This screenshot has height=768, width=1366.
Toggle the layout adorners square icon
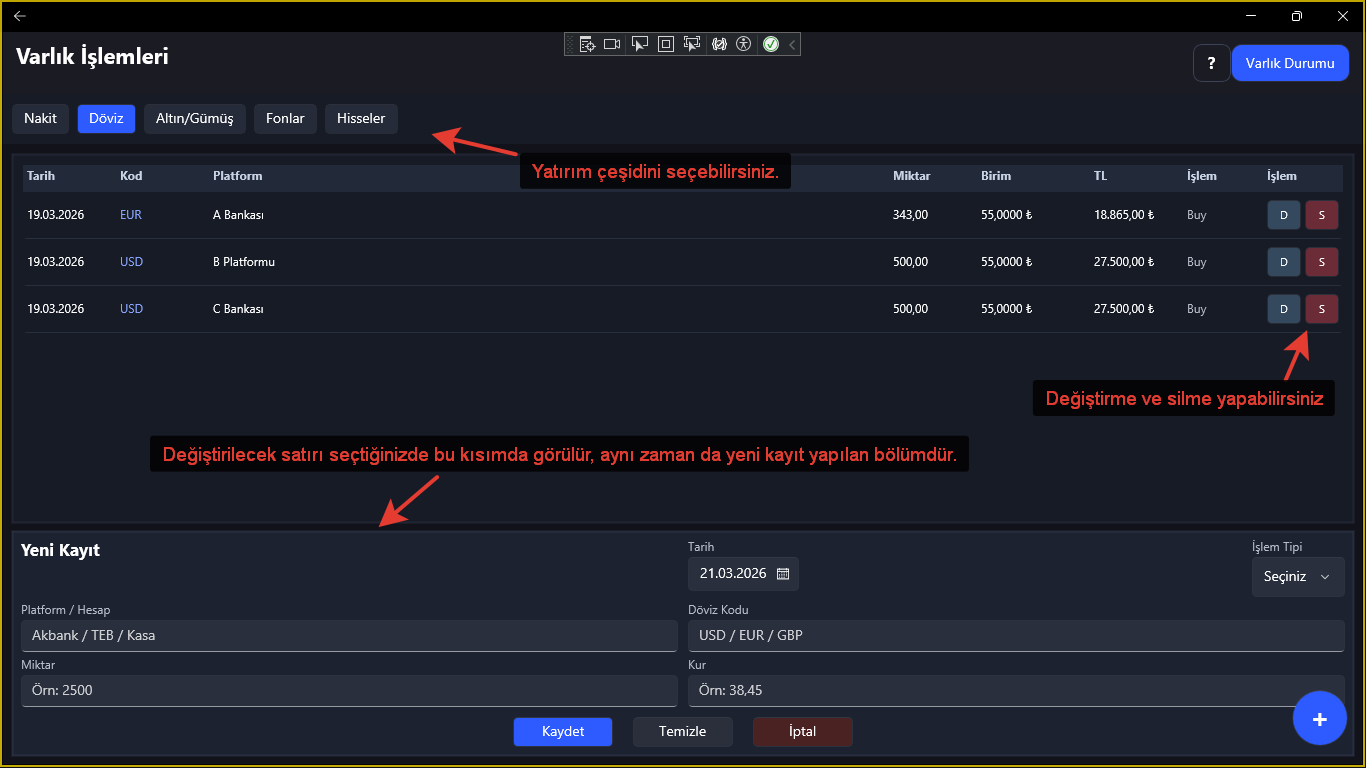[666, 44]
